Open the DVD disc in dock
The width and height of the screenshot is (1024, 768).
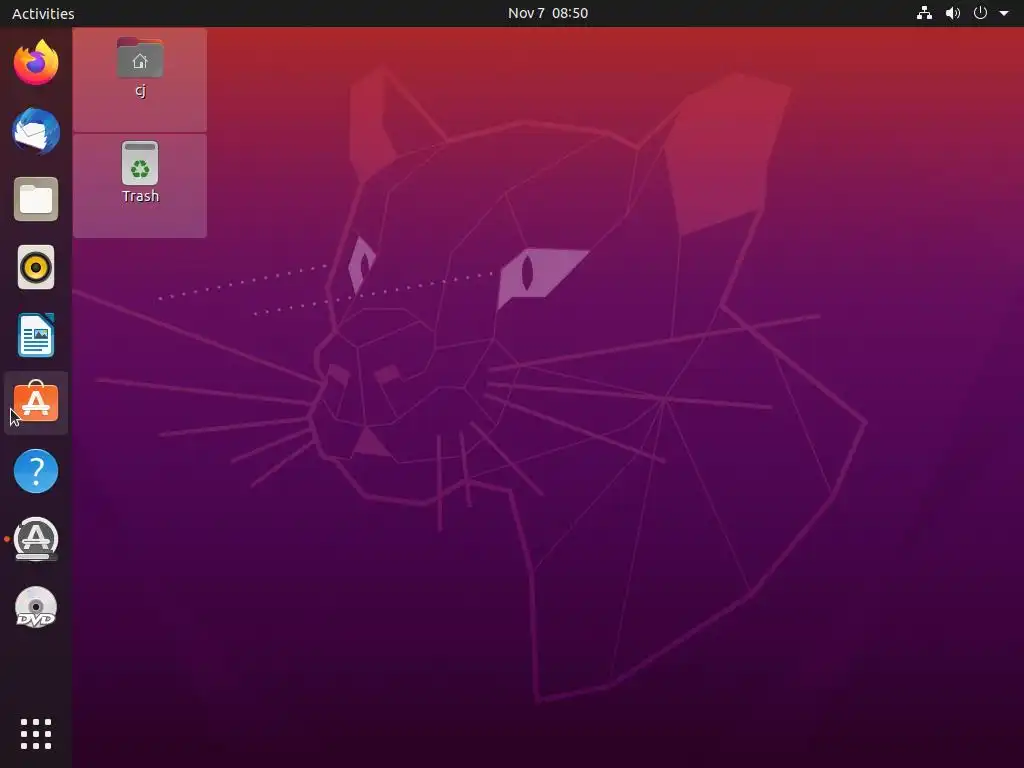36,607
